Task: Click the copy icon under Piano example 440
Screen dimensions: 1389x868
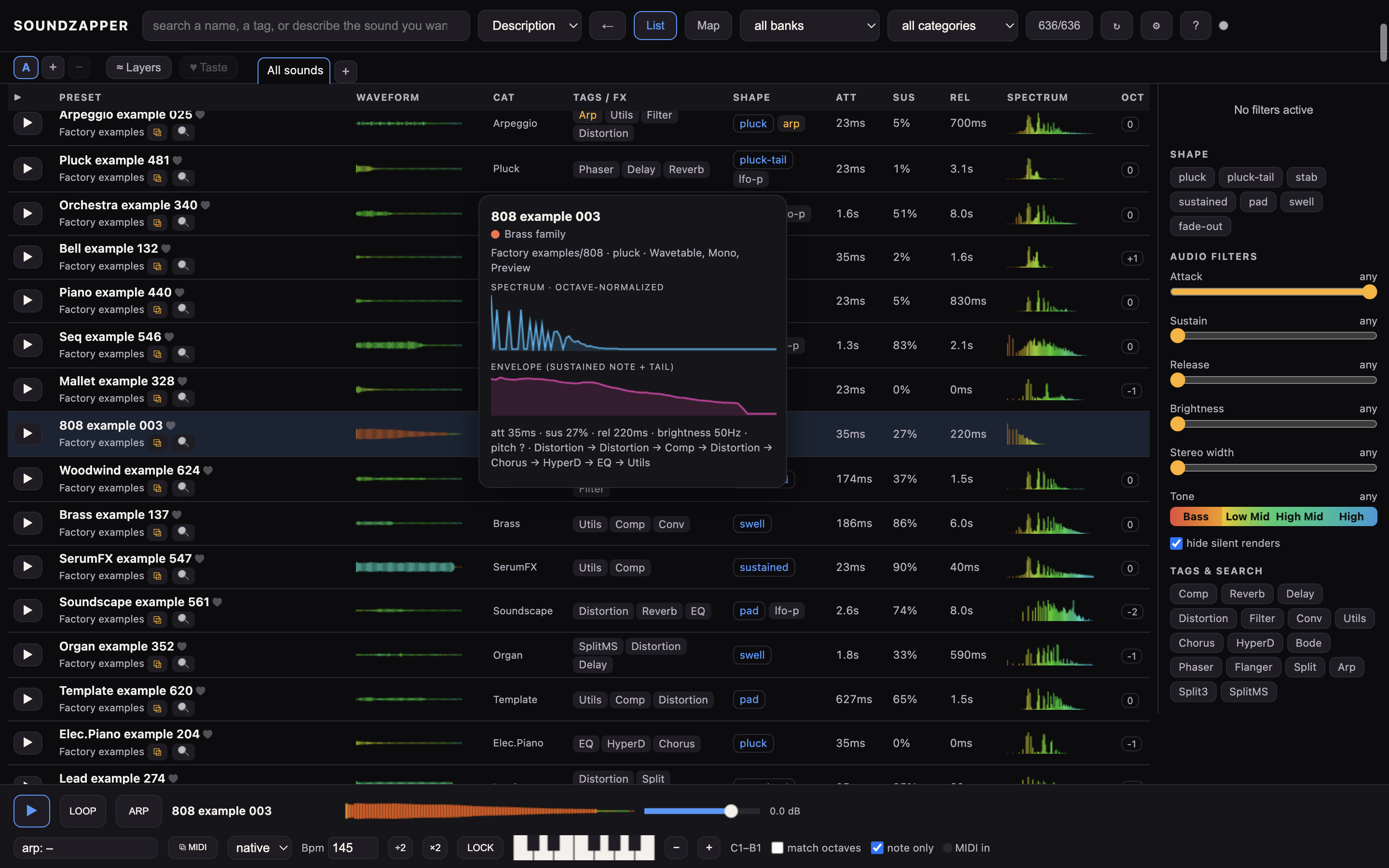Action: [x=157, y=310]
